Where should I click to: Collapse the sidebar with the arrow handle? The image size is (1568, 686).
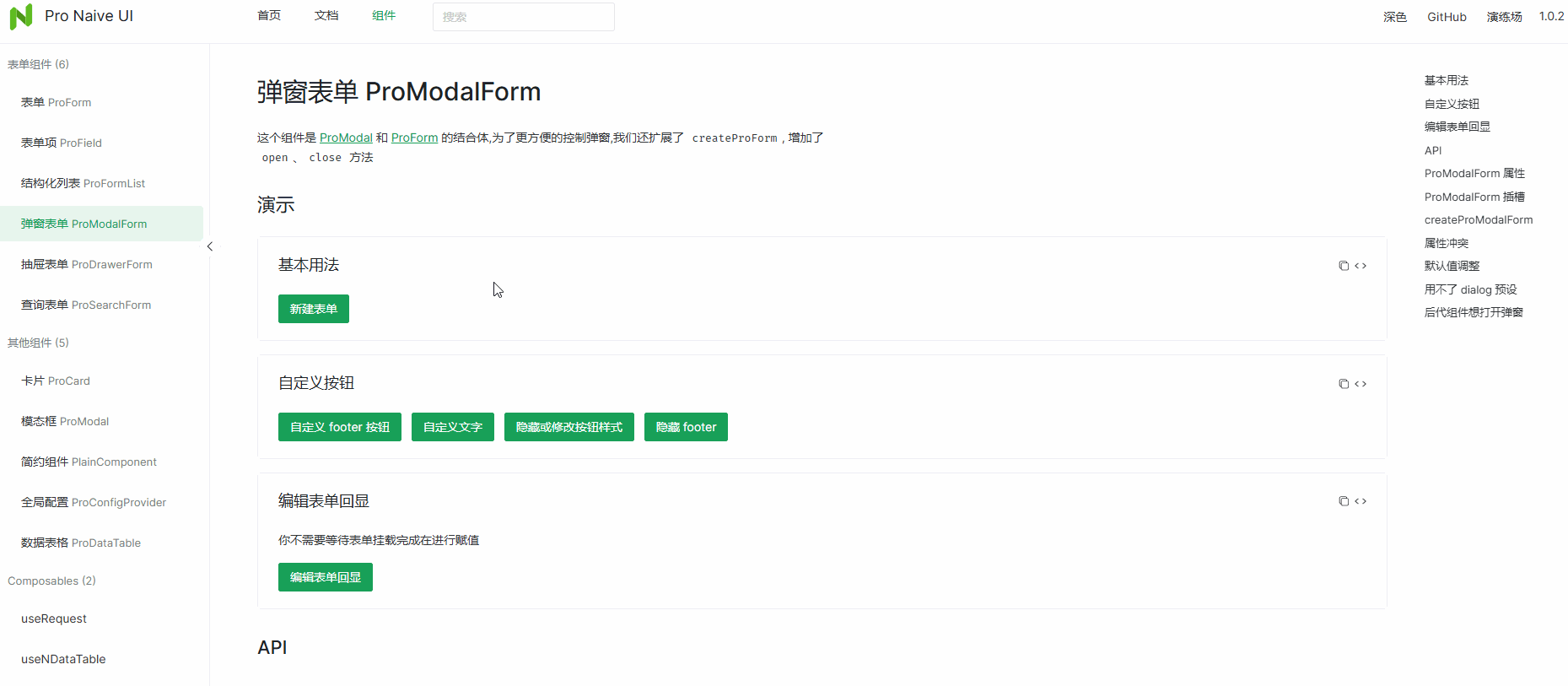pyautogui.click(x=210, y=246)
